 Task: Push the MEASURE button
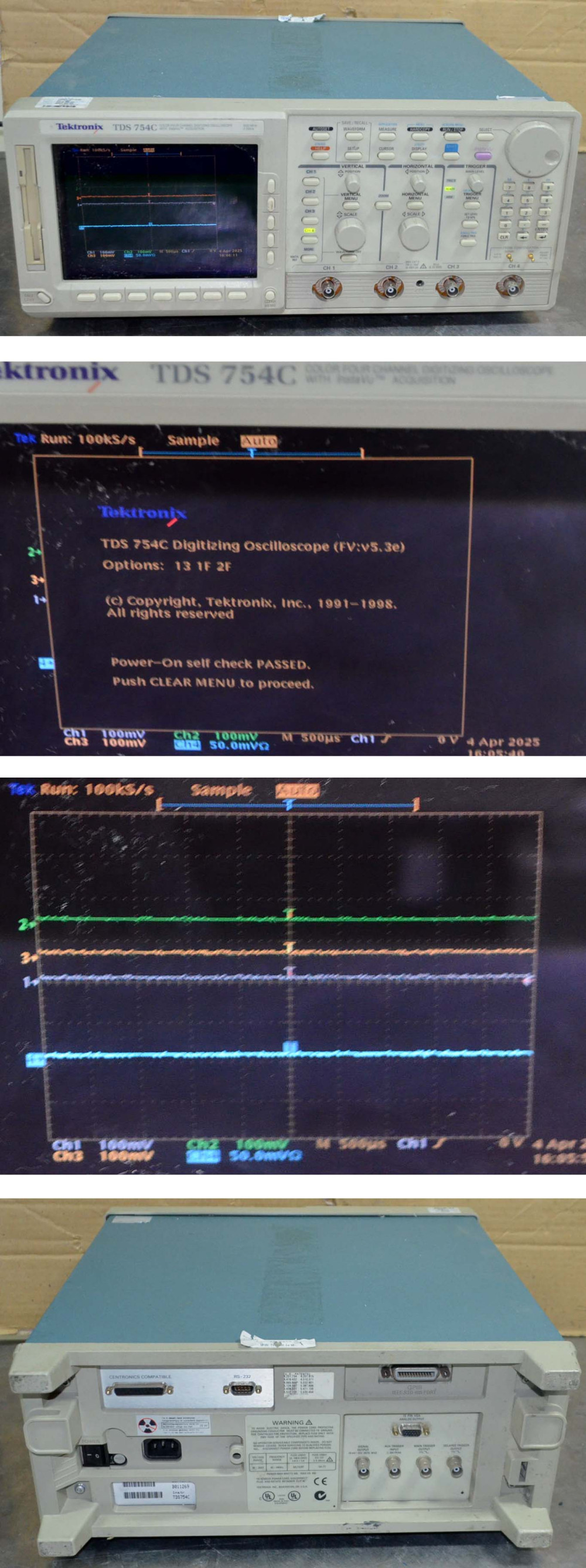click(387, 137)
